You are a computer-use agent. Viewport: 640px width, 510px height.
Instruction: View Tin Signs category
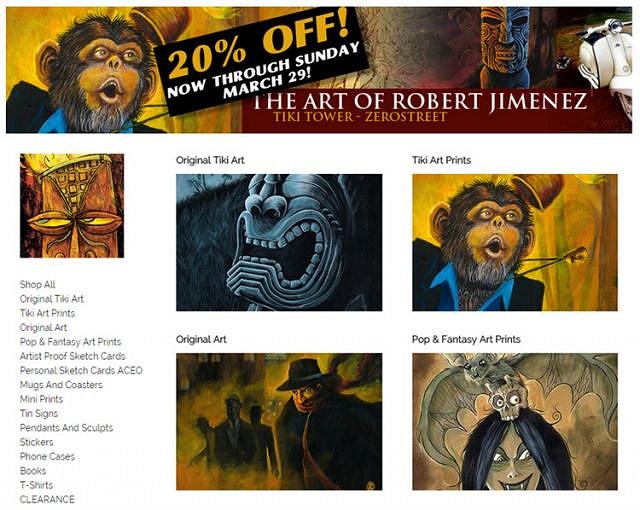tap(39, 413)
